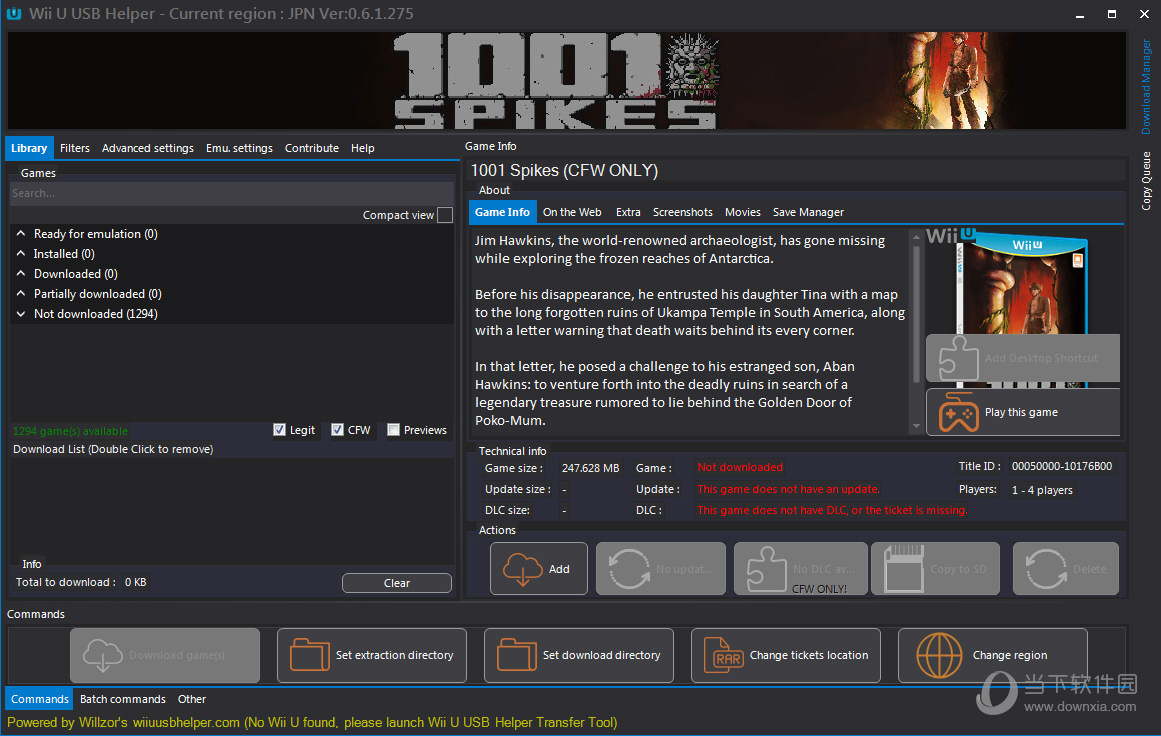The height and width of the screenshot is (736, 1161).
Task: Click the description scrollbar up arrow
Action: pos(917,237)
